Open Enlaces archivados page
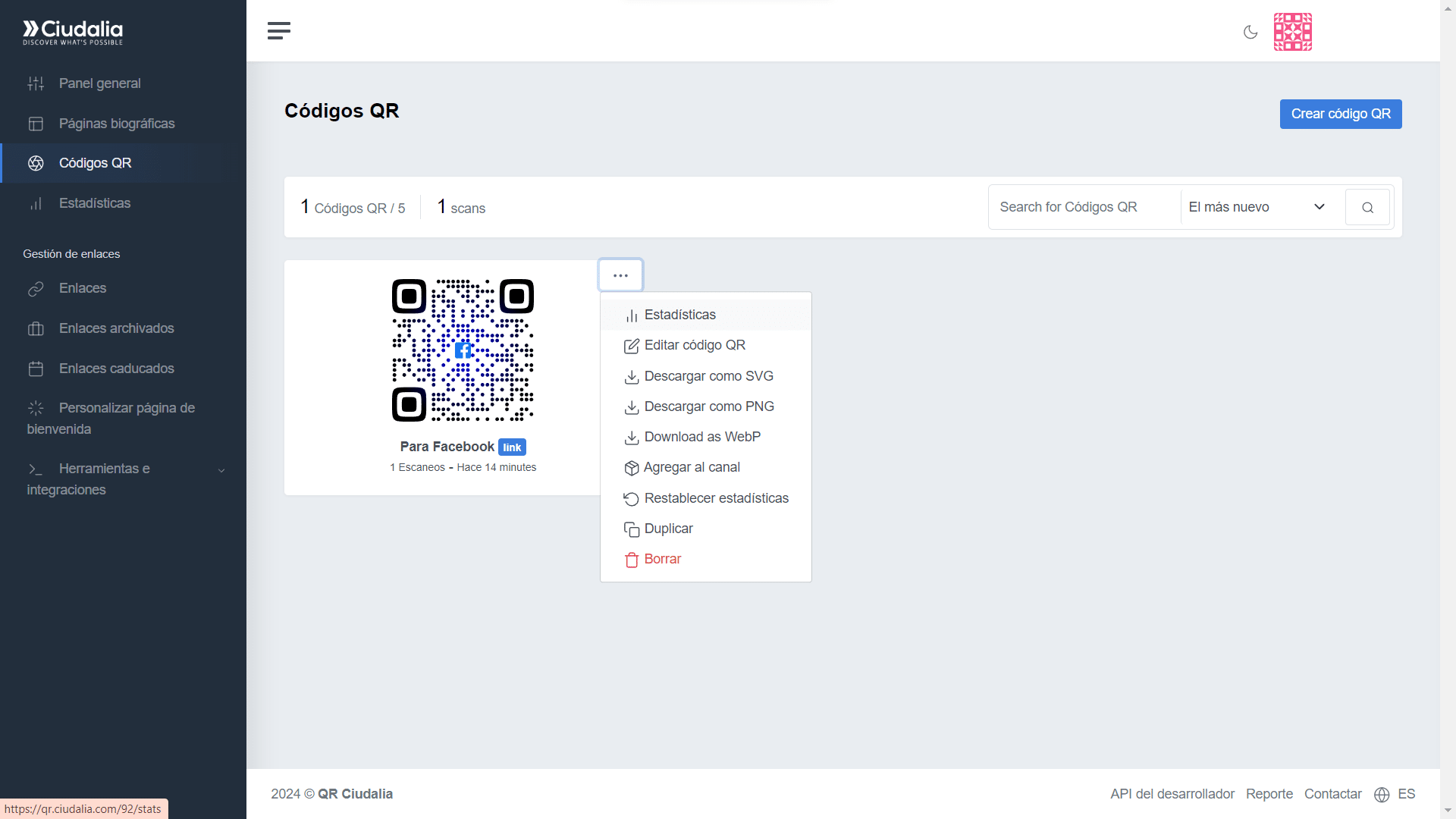Screen dimensions: 1456x819 116,328
